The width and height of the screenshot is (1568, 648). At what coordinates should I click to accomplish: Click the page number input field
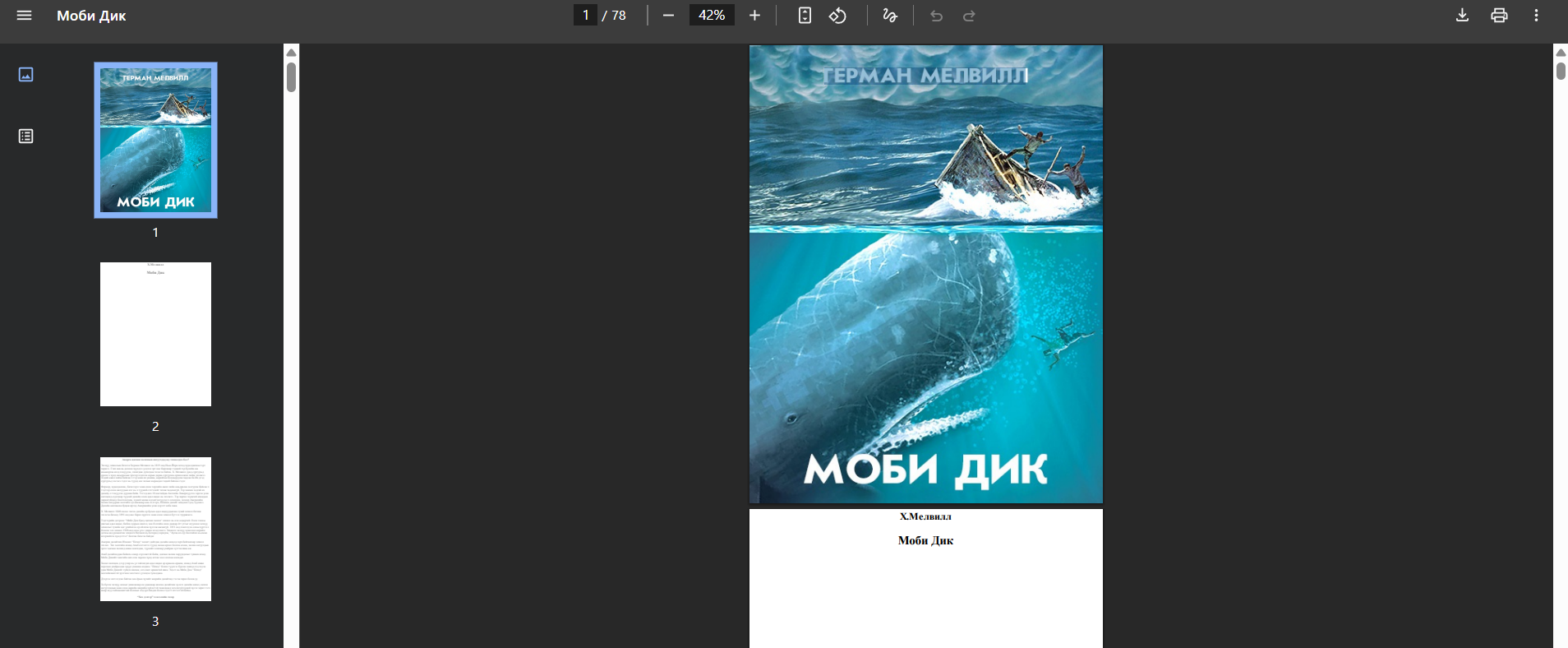(x=585, y=16)
